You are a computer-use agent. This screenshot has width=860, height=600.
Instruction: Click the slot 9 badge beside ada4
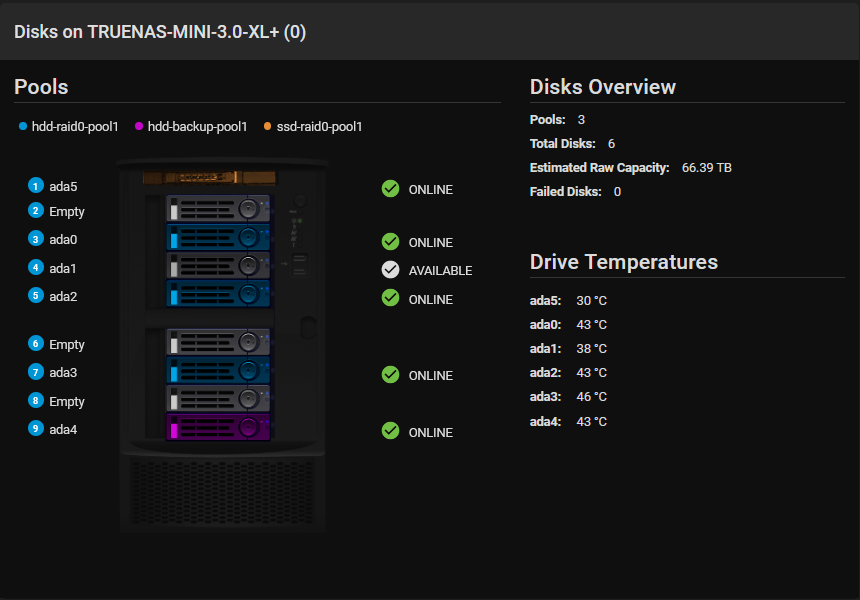36,428
